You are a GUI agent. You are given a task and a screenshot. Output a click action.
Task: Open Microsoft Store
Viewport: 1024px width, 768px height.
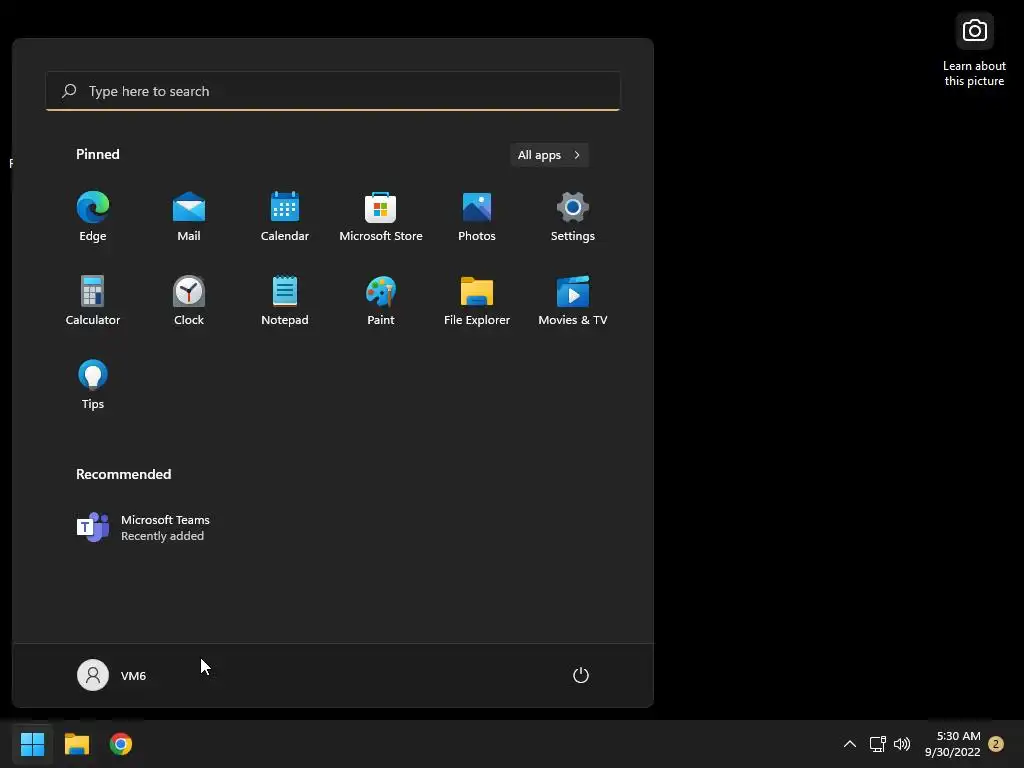pos(381,217)
